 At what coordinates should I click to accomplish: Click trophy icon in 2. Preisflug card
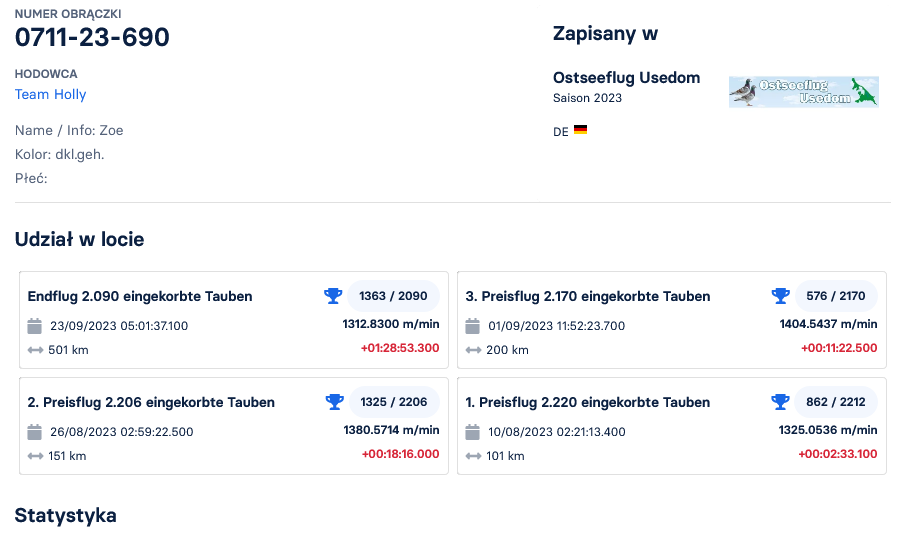point(334,402)
